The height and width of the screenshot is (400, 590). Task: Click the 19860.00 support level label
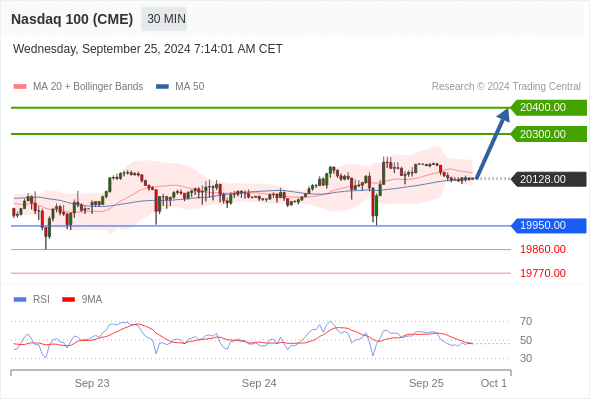(543, 249)
